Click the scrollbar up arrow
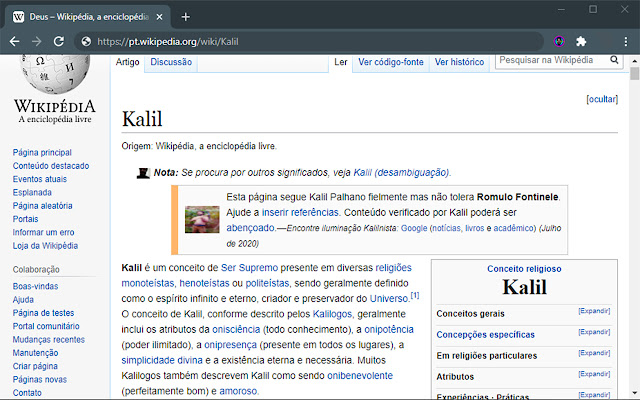Screen dimensions: 640x400 click(x=634, y=61)
